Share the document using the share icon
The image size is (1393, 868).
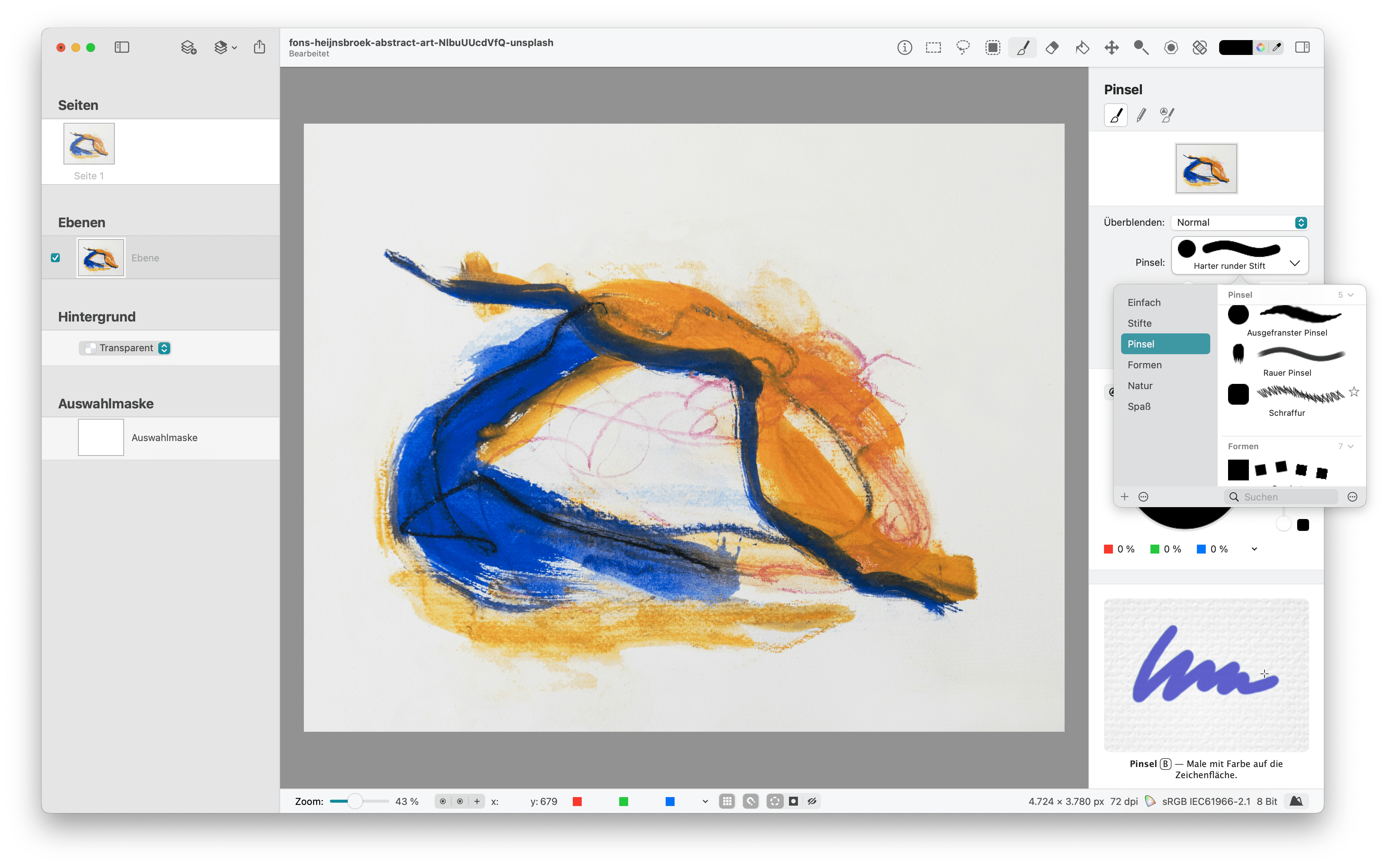click(x=260, y=47)
